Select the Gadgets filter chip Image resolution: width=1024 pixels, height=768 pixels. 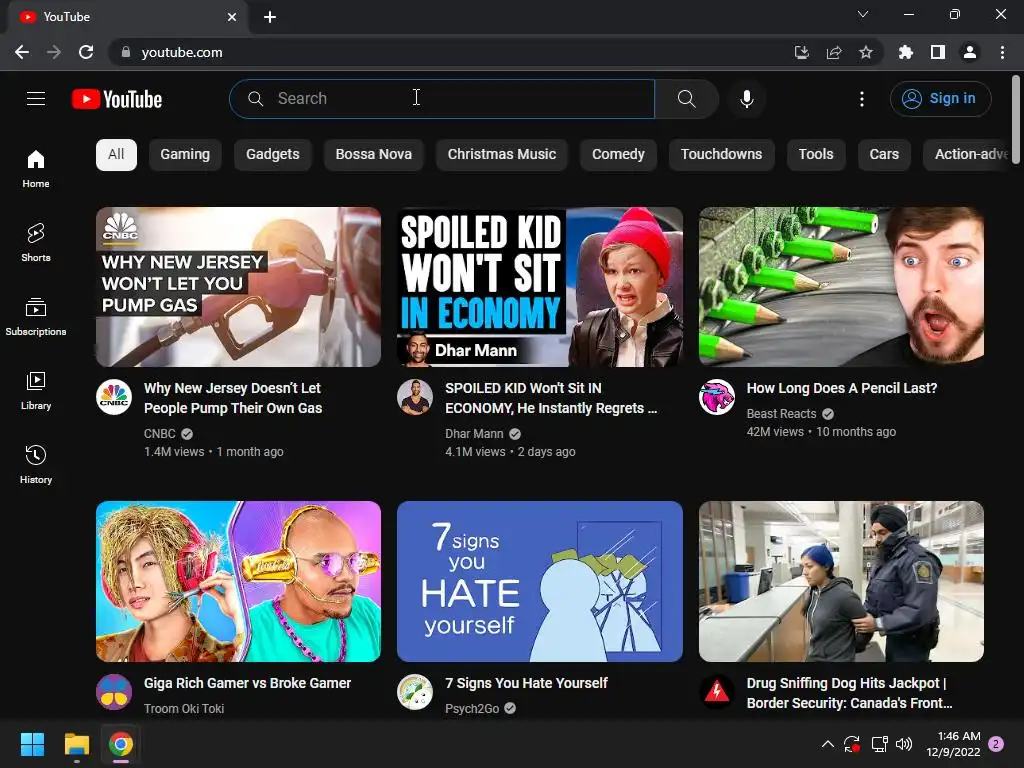[272, 155]
